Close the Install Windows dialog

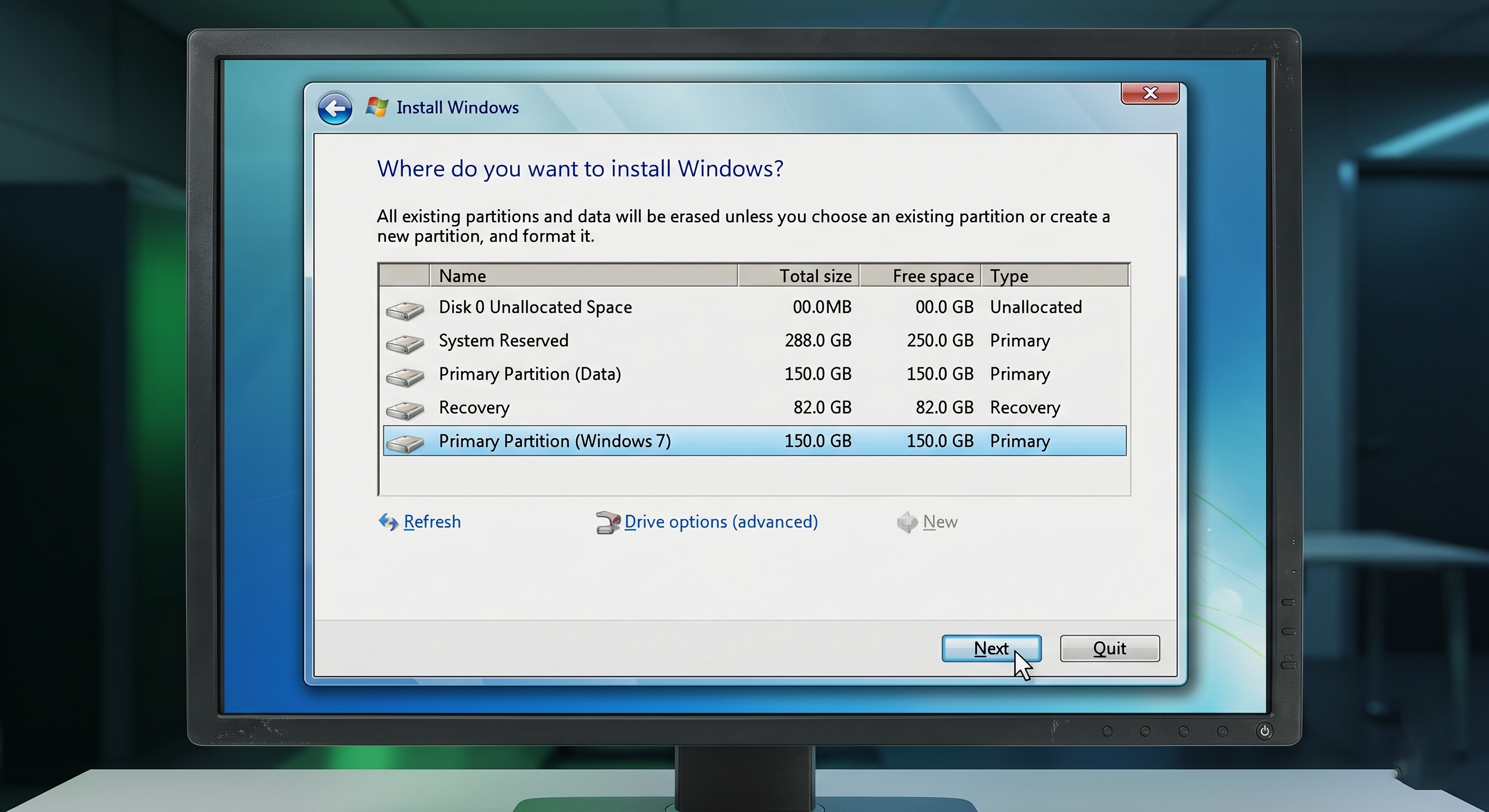(1150, 93)
